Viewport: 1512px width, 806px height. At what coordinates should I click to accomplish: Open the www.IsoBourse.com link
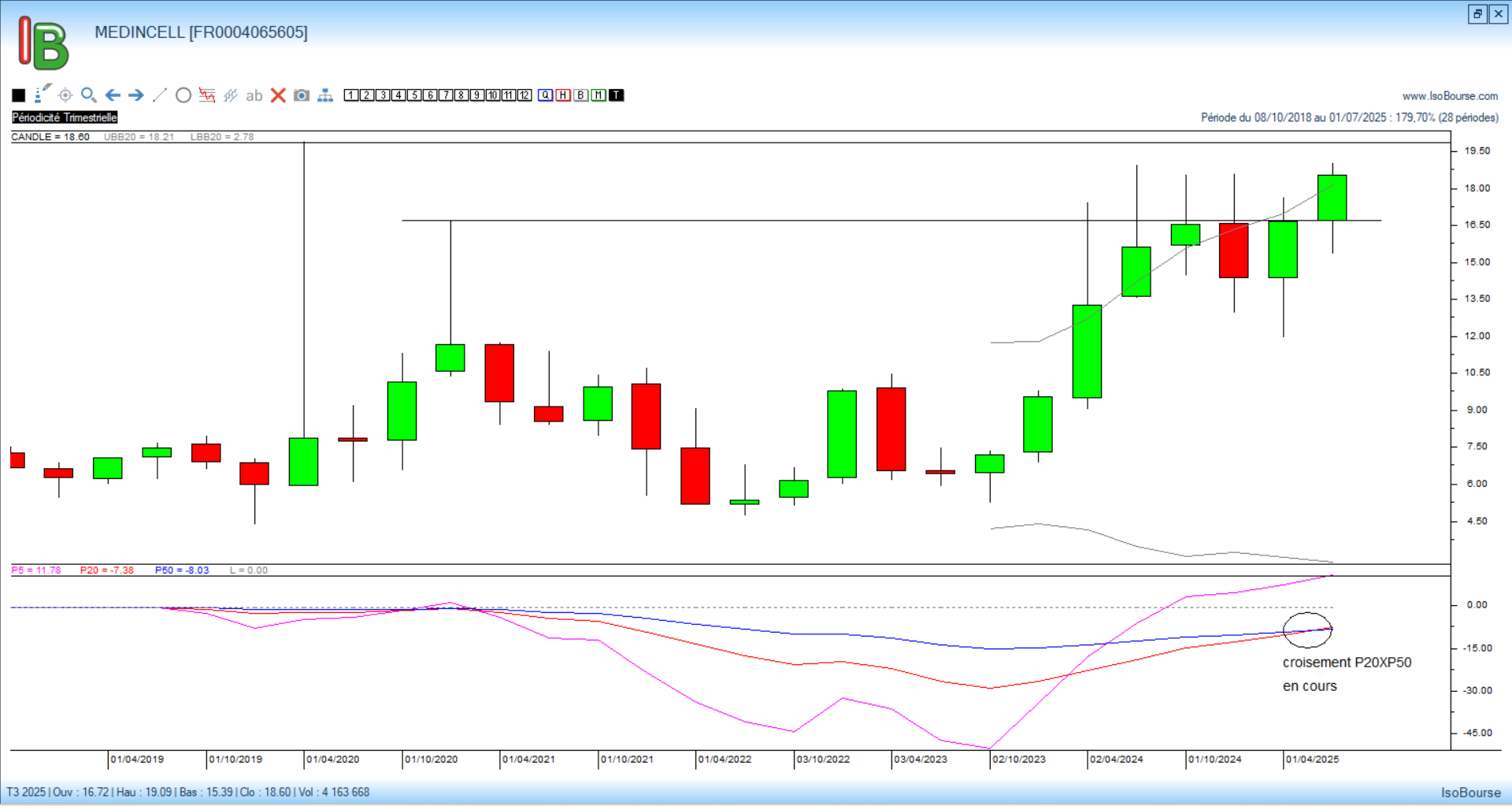pos(1450,96)
